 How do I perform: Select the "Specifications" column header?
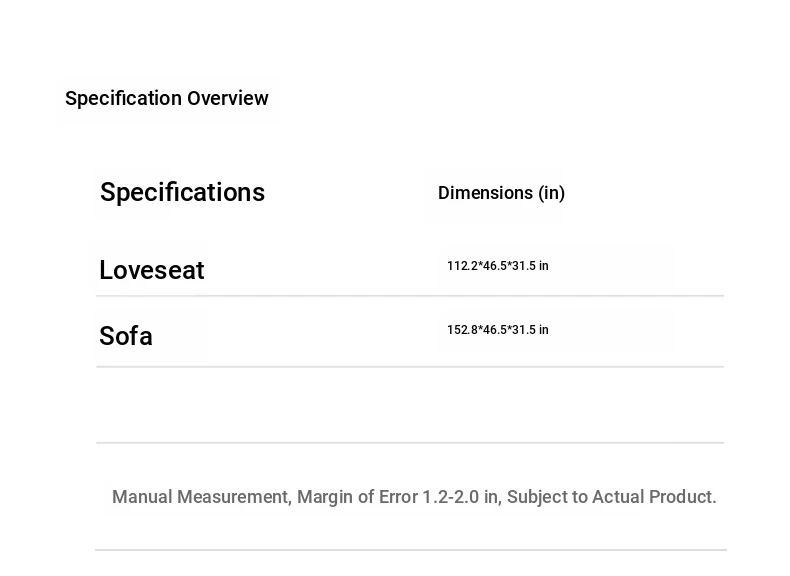[x=182, y=192]
